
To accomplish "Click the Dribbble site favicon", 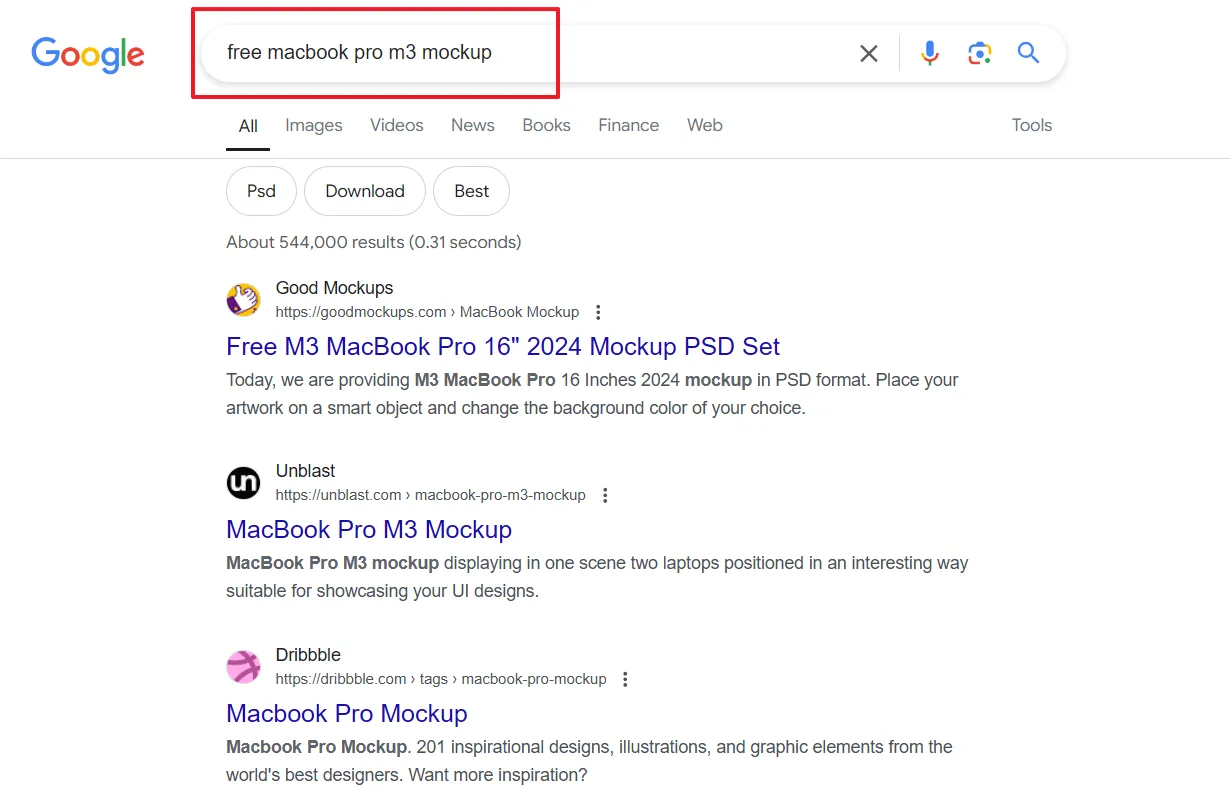I will (x=243, y=667).
